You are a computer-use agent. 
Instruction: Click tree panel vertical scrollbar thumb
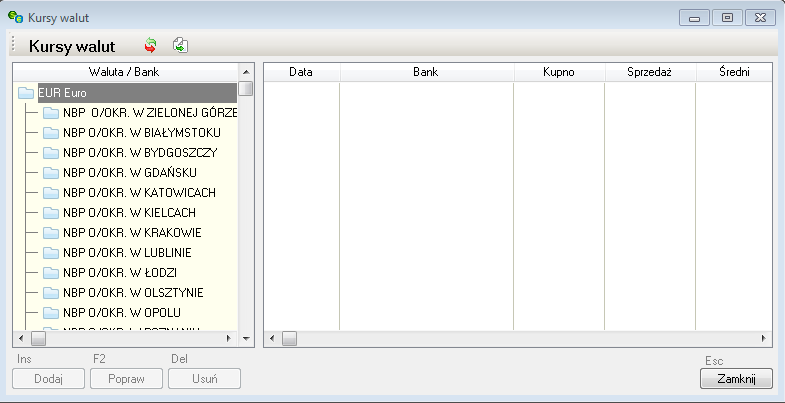pos(246,89)
